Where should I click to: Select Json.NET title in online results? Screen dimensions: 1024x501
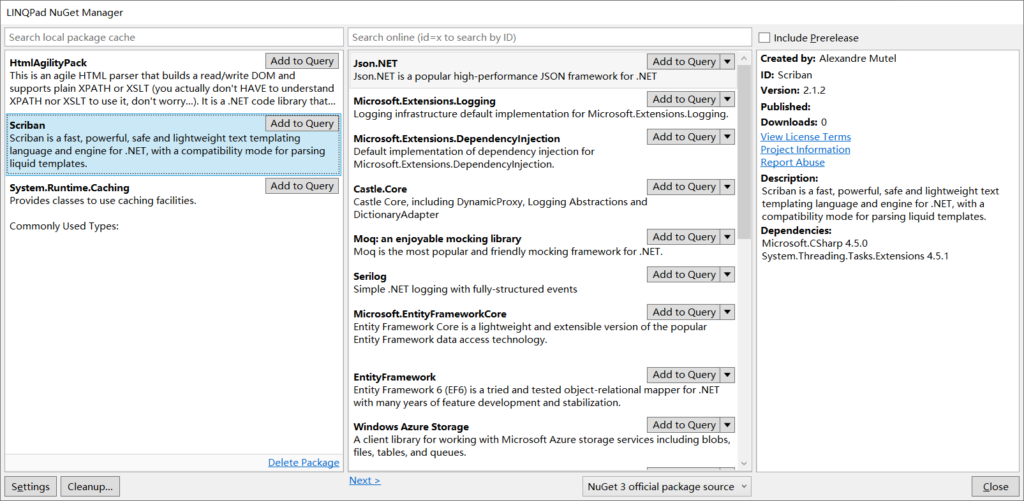pyautogui.click(x=375, y=64)
